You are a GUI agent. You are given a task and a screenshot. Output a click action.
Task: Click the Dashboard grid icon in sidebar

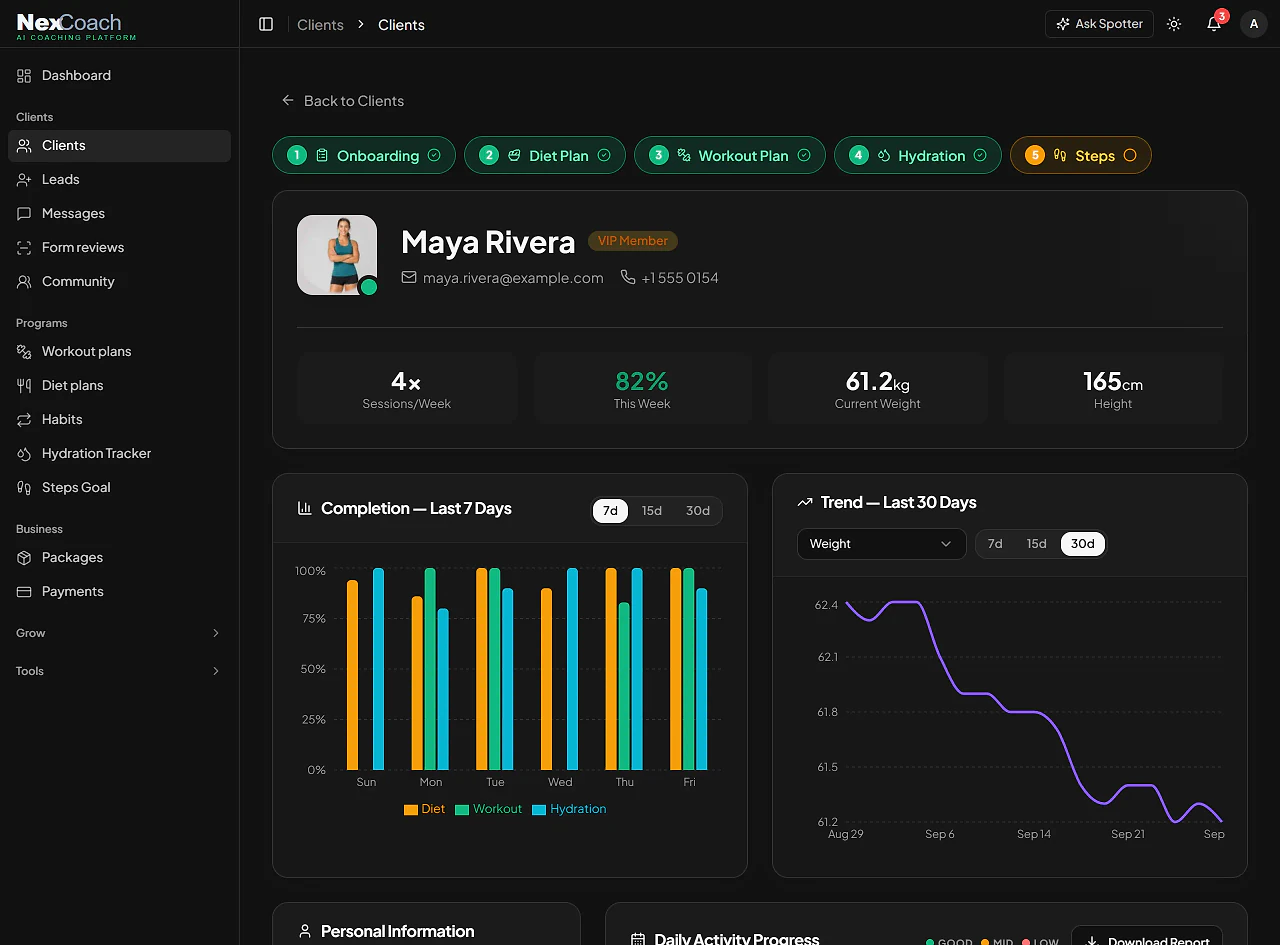click(24, 75)
